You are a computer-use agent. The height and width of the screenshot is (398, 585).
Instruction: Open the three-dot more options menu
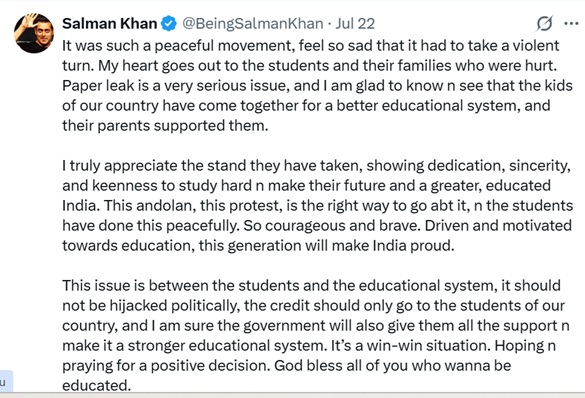[x=571, y=23]
